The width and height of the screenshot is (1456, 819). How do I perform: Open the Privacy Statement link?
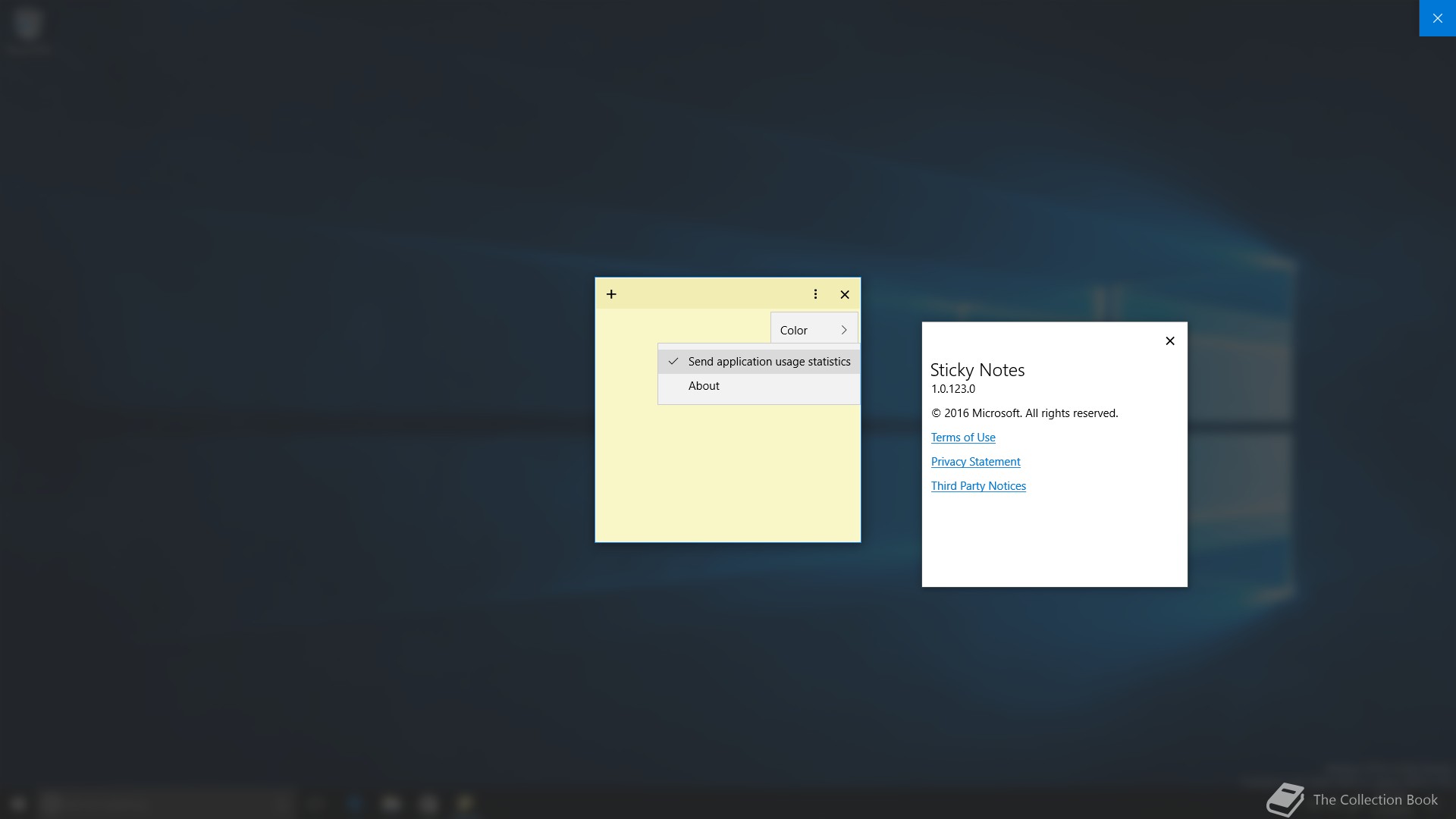pyautogui.click(x=975, y=462)
